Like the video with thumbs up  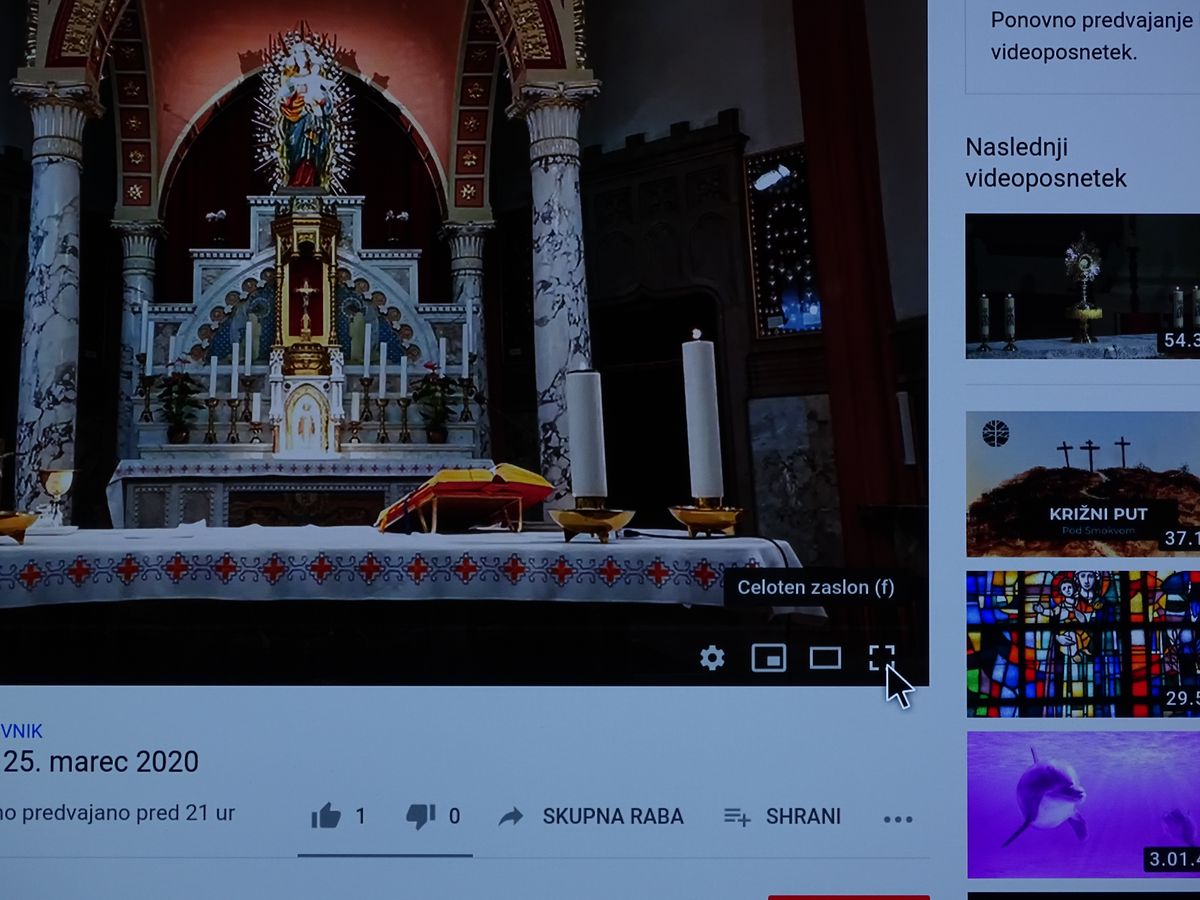click(x=326, y=816)
